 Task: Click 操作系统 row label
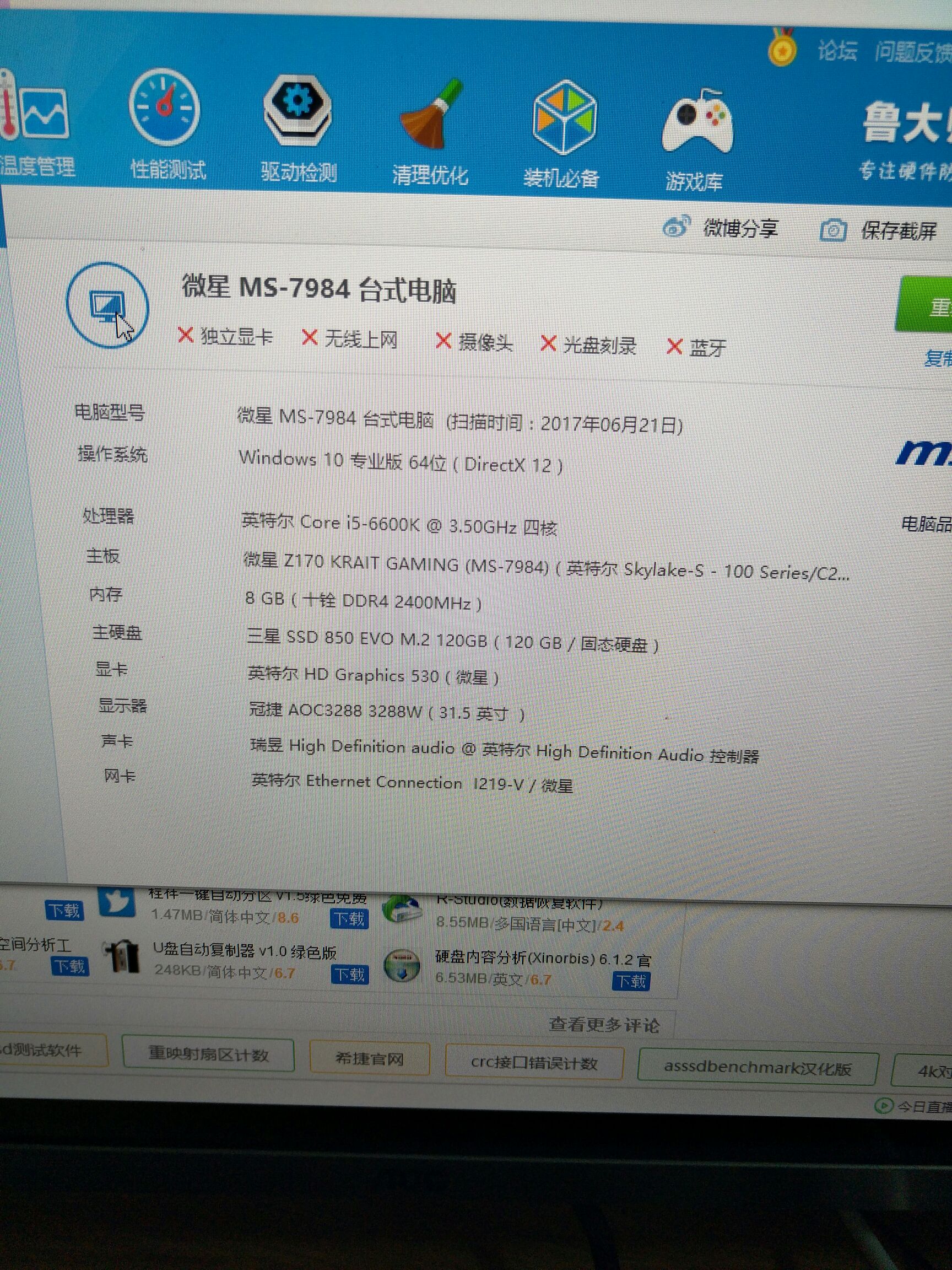tap(113, 454)
